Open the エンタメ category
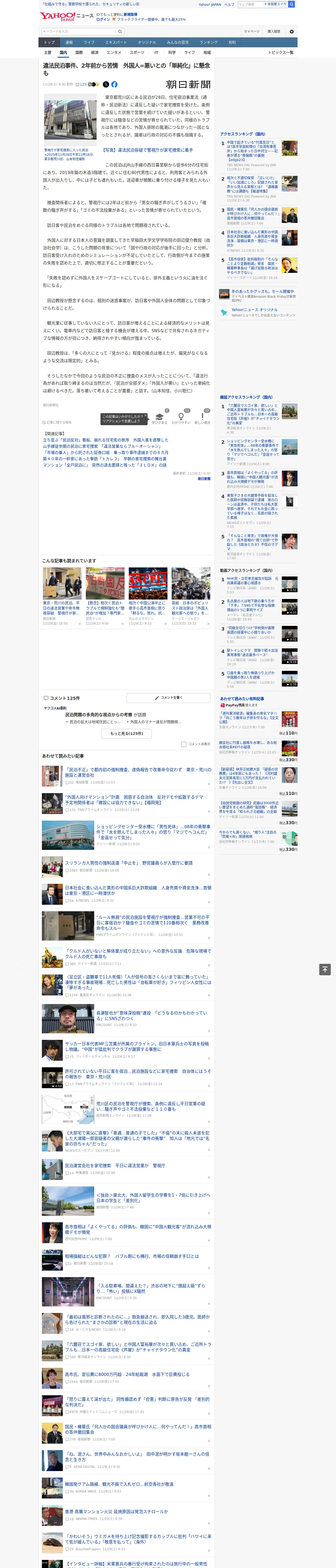Viewport: 336px width, 1568px height. 114,52
